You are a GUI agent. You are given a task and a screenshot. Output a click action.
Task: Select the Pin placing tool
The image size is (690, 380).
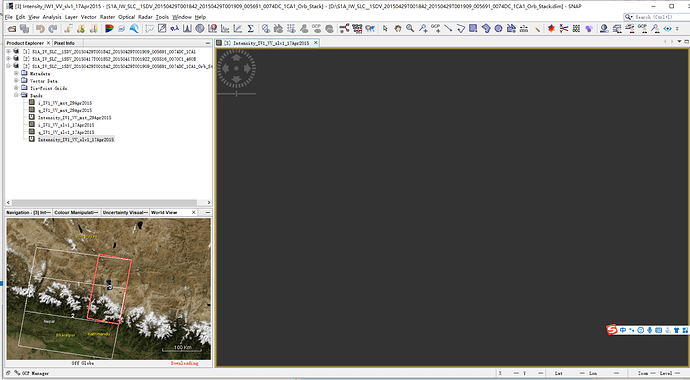click(x=423, y=29)
